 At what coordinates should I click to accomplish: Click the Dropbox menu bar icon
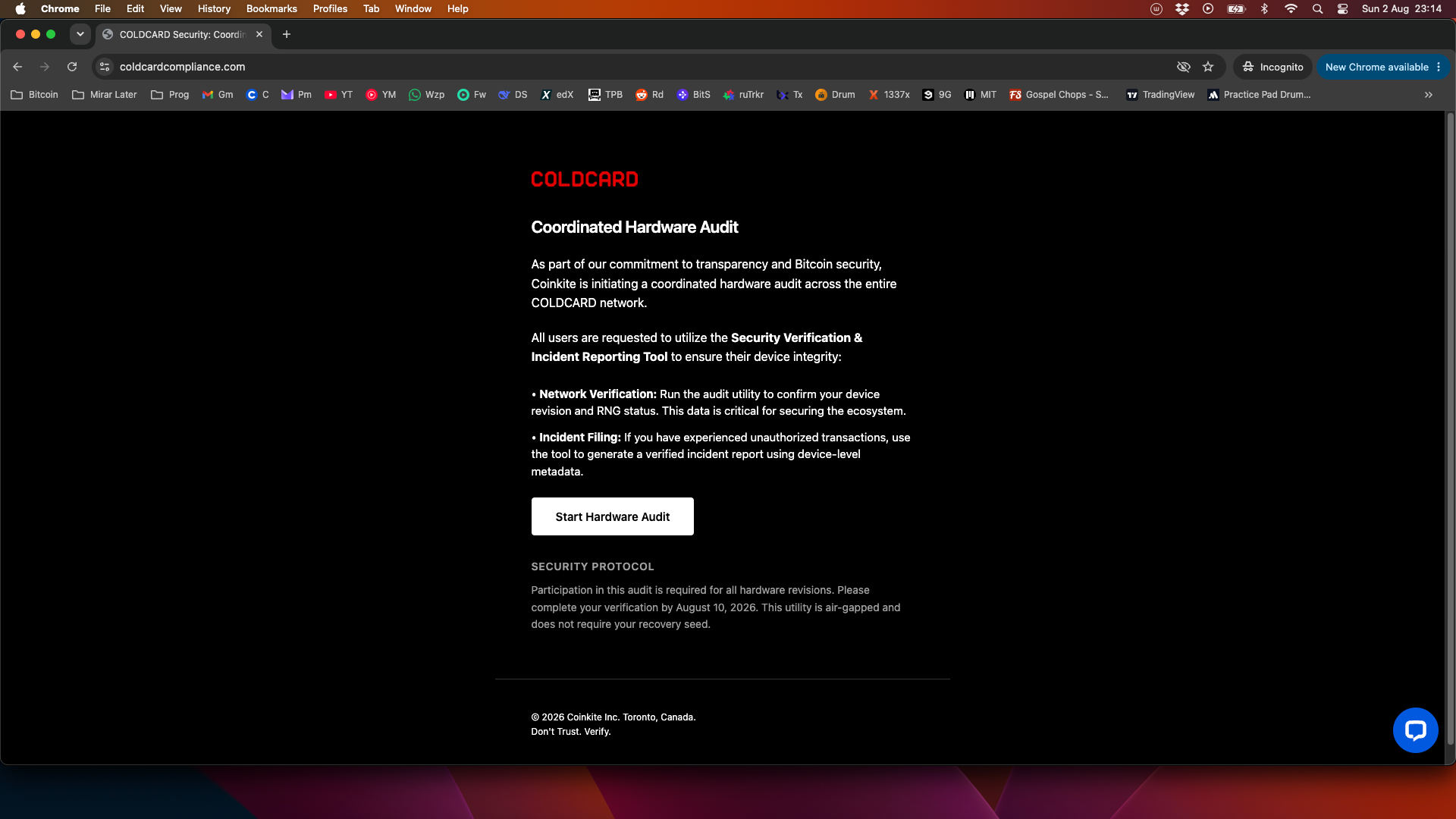click(1182, 9)
